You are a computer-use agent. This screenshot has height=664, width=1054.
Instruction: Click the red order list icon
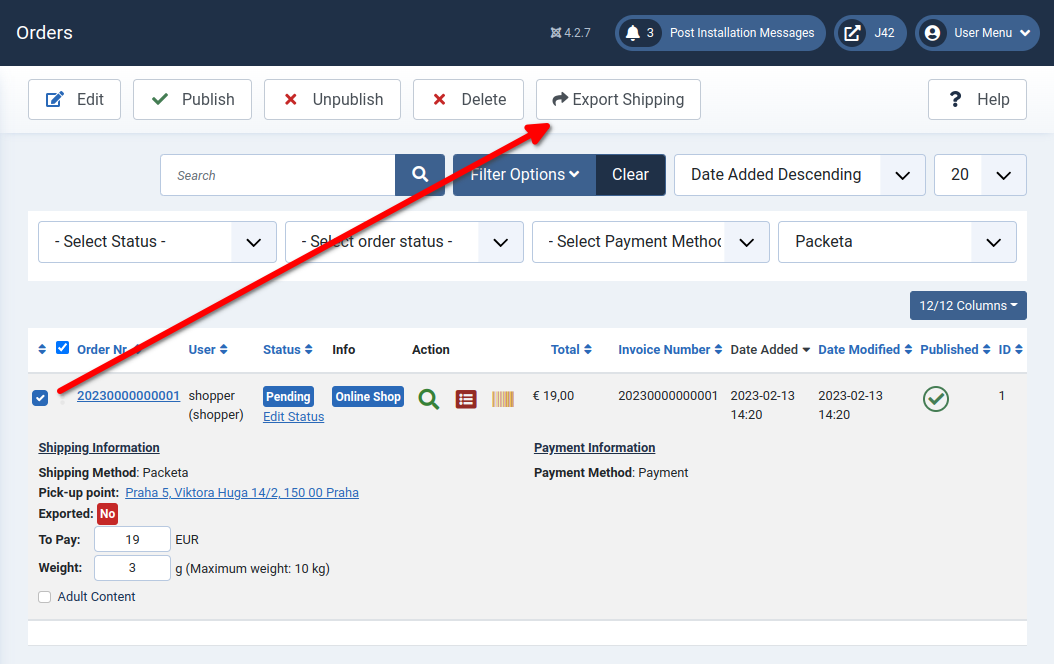pos(466,399)
